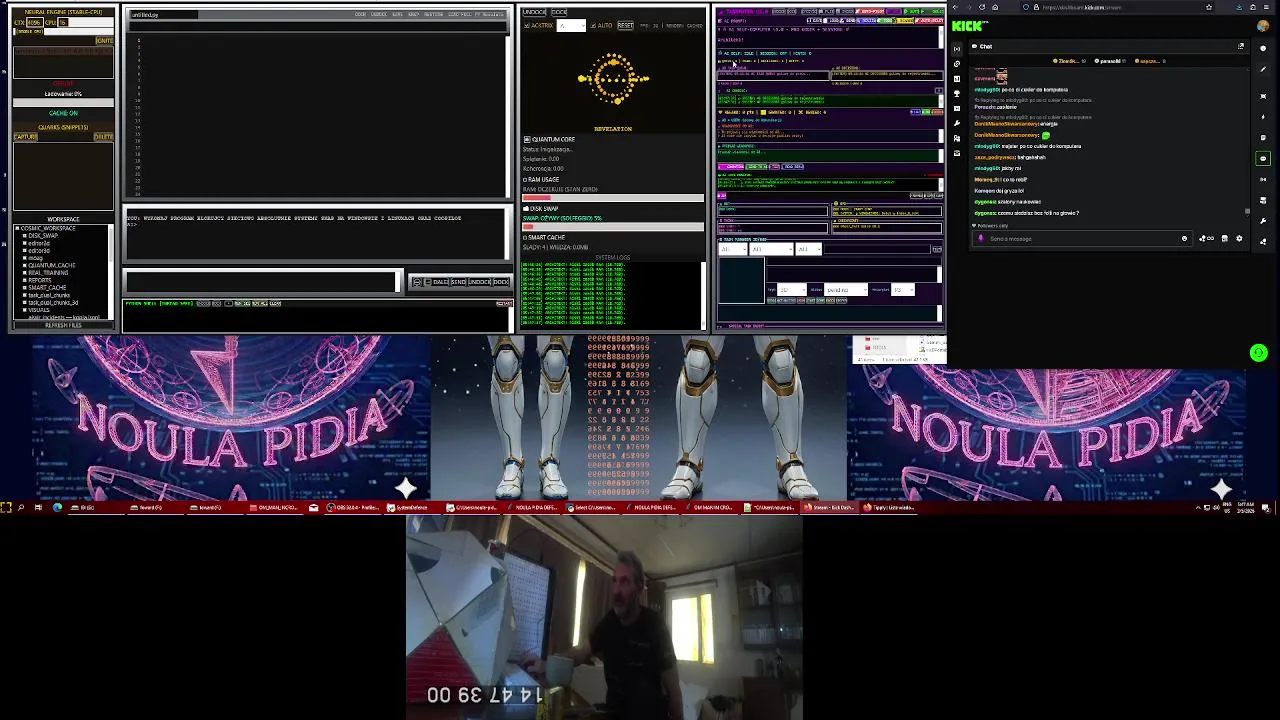Toggle the DISK SWAP checkbox
The width and height of the screenshot is (1280, 720).
coord(526,208)
